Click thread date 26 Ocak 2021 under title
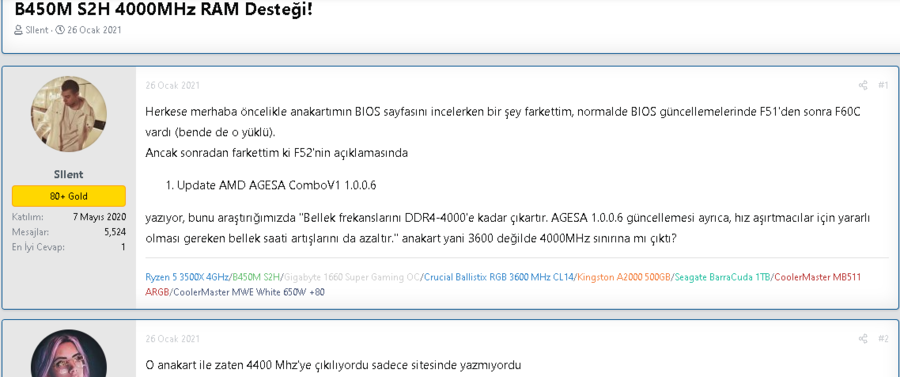 [x=94, y=30]
